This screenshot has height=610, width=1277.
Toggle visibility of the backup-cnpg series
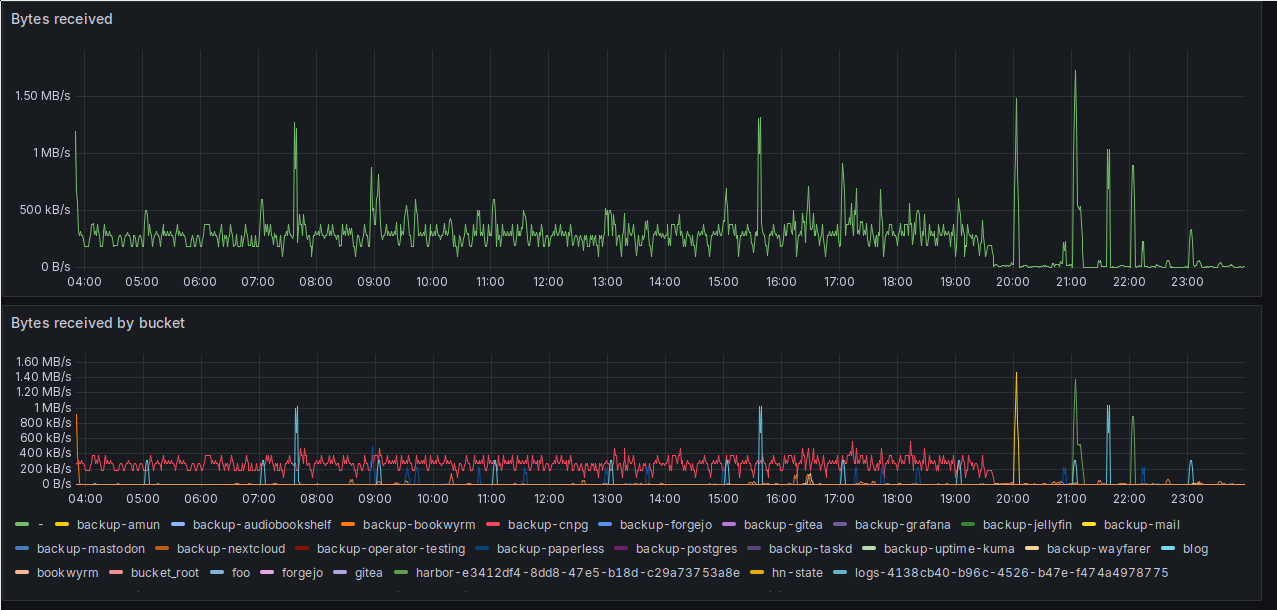click(545, 524)
